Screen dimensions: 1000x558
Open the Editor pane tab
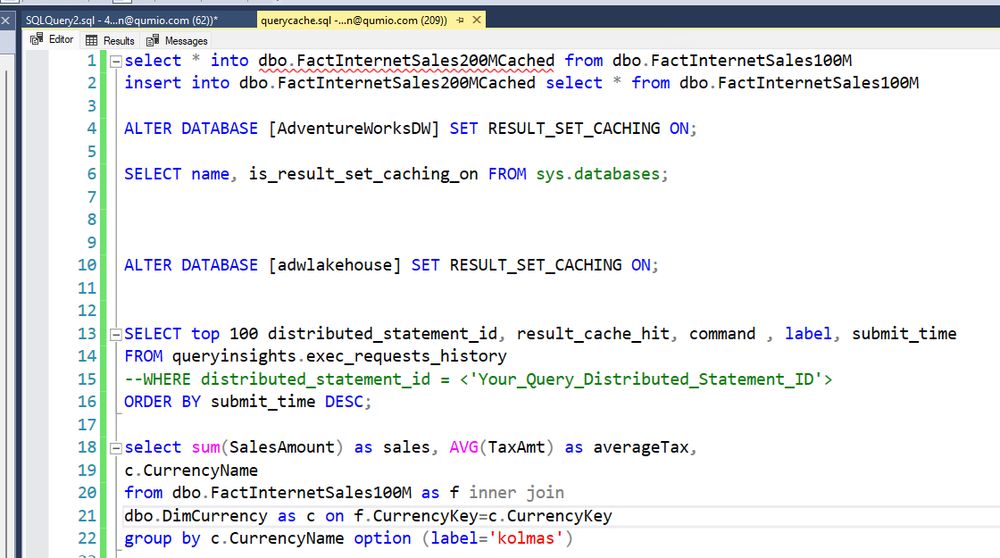click(52, 40)
